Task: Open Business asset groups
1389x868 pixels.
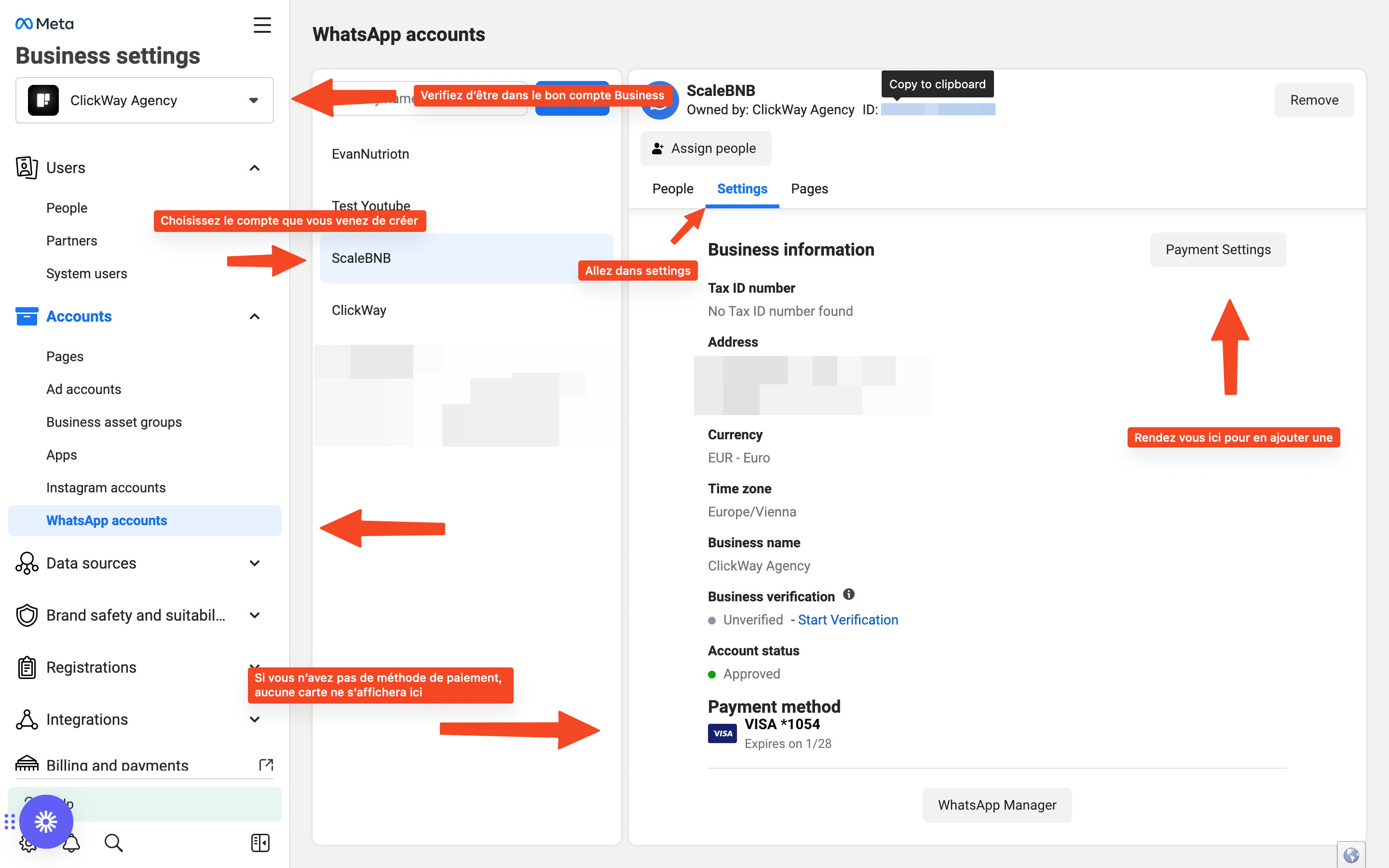Action: click(x=114, y=422)
